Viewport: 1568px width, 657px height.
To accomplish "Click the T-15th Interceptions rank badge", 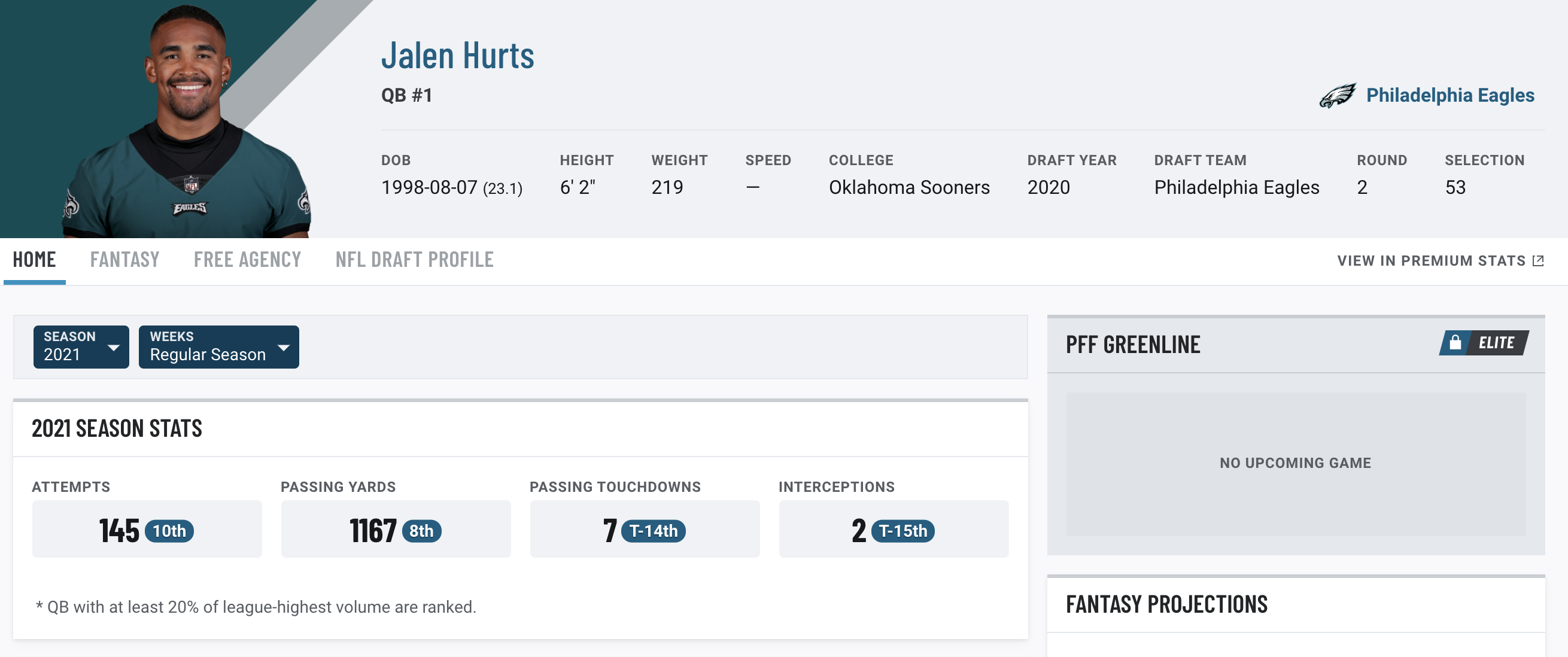I will pyautogui.click(x=902, y=531).
